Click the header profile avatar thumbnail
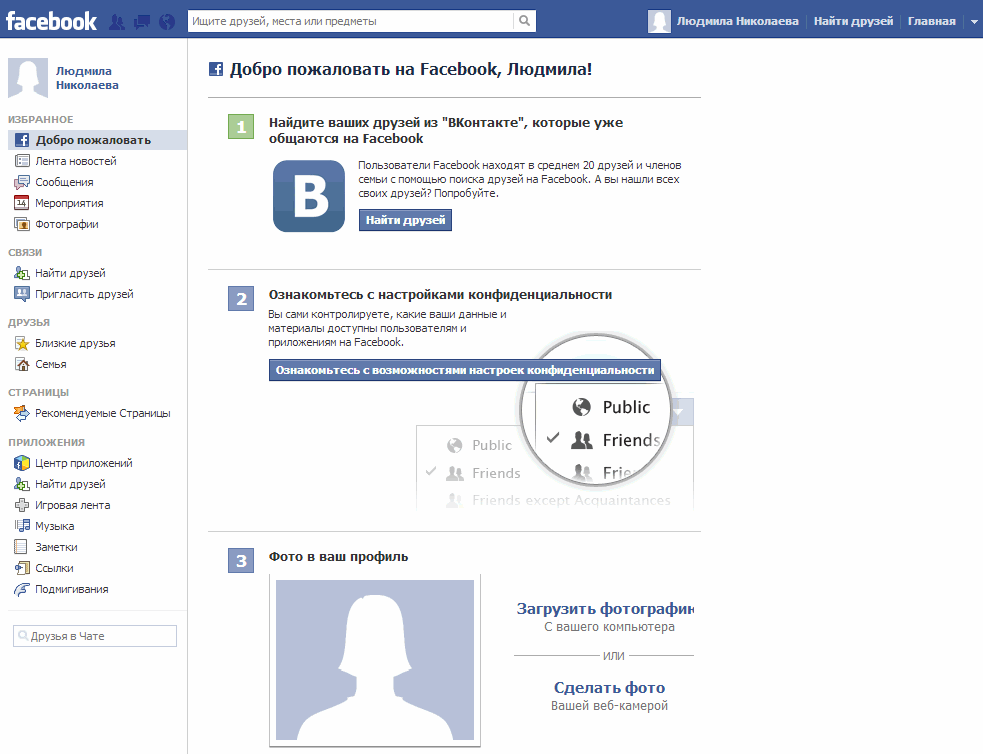 (659, 21)
